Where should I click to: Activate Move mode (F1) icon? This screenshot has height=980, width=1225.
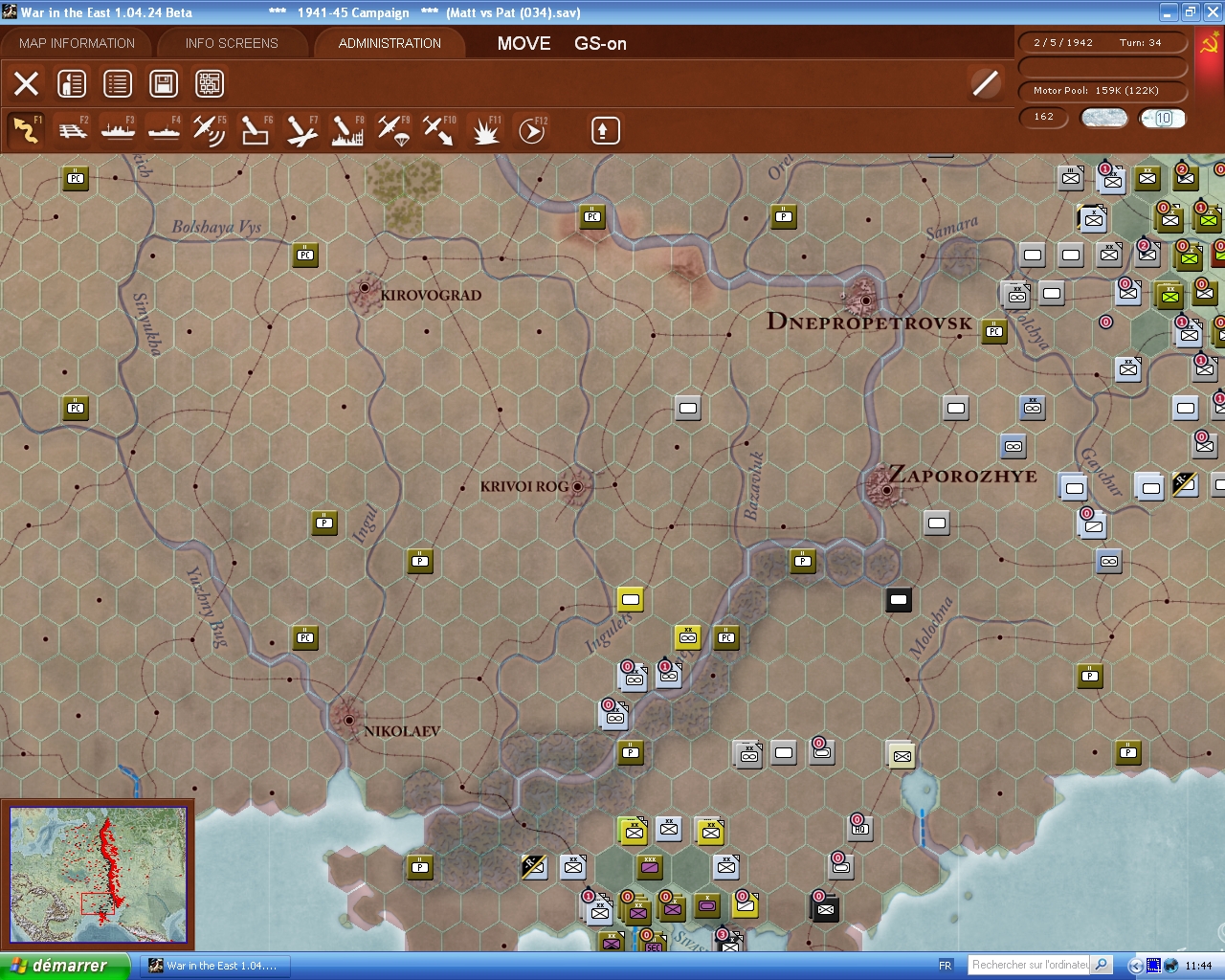click(x=26, y=130)
